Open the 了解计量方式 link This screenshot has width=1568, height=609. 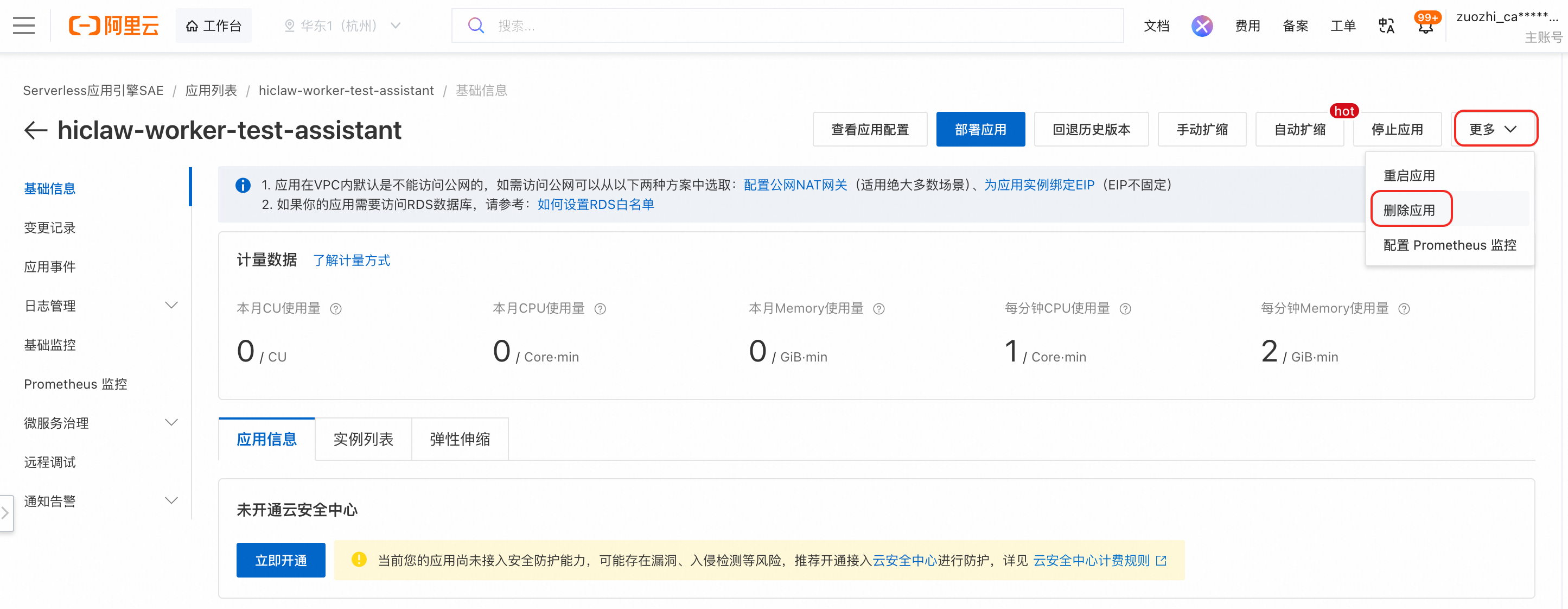[x=351, y=261]
